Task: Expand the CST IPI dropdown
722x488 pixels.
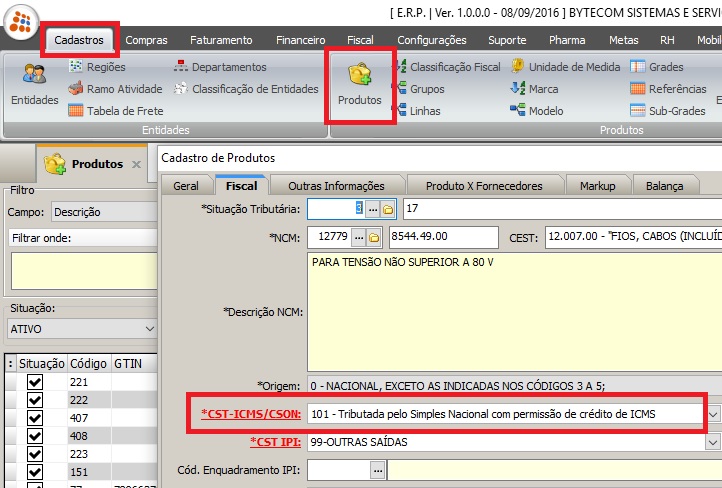Action: pyautogui.click(x=713, y=442)
